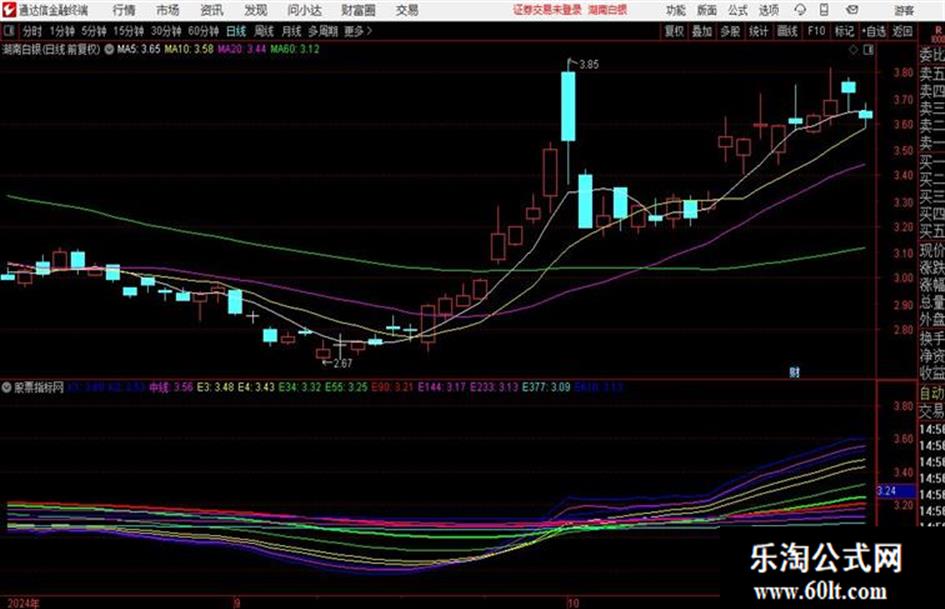Viewport: 945px width, 609px height.
Task: Open the 问小达 menu
Action: coord(304,10)
